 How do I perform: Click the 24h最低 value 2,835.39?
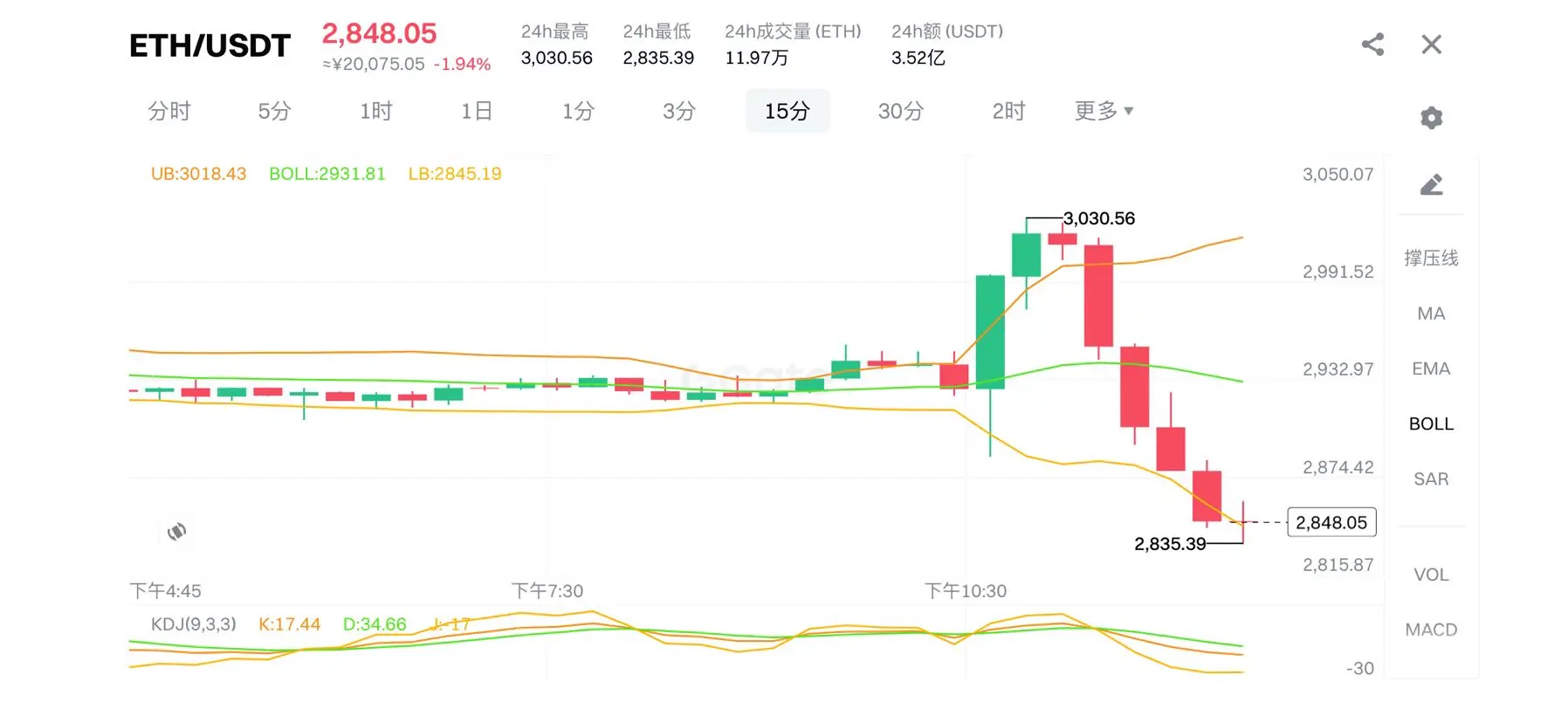click(658, 58)
